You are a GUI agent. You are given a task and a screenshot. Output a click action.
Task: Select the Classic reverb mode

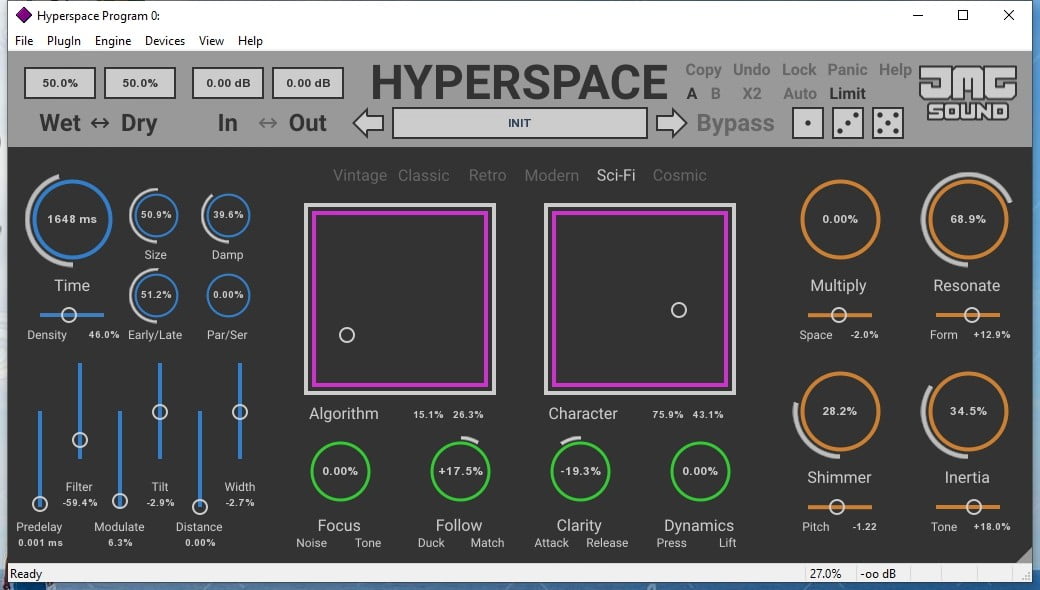click(424, 176)
